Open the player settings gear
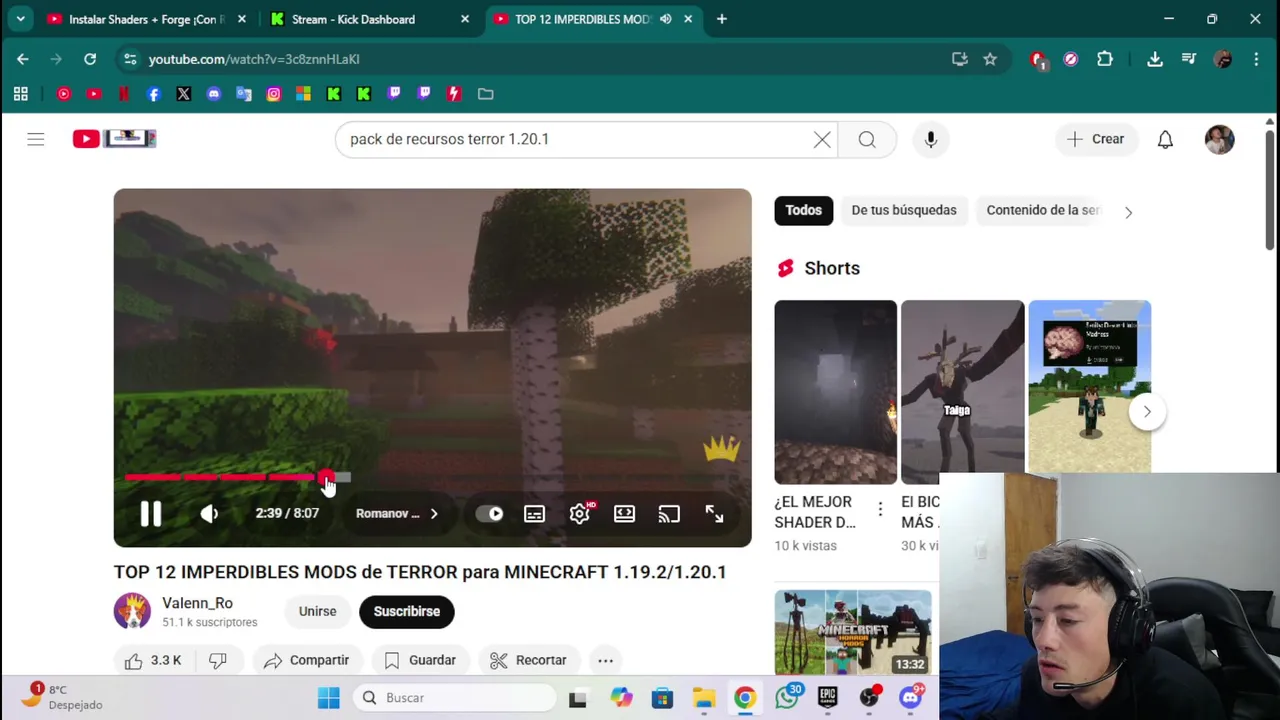Viewport: 1280px width, 720px height. [580, 514]
